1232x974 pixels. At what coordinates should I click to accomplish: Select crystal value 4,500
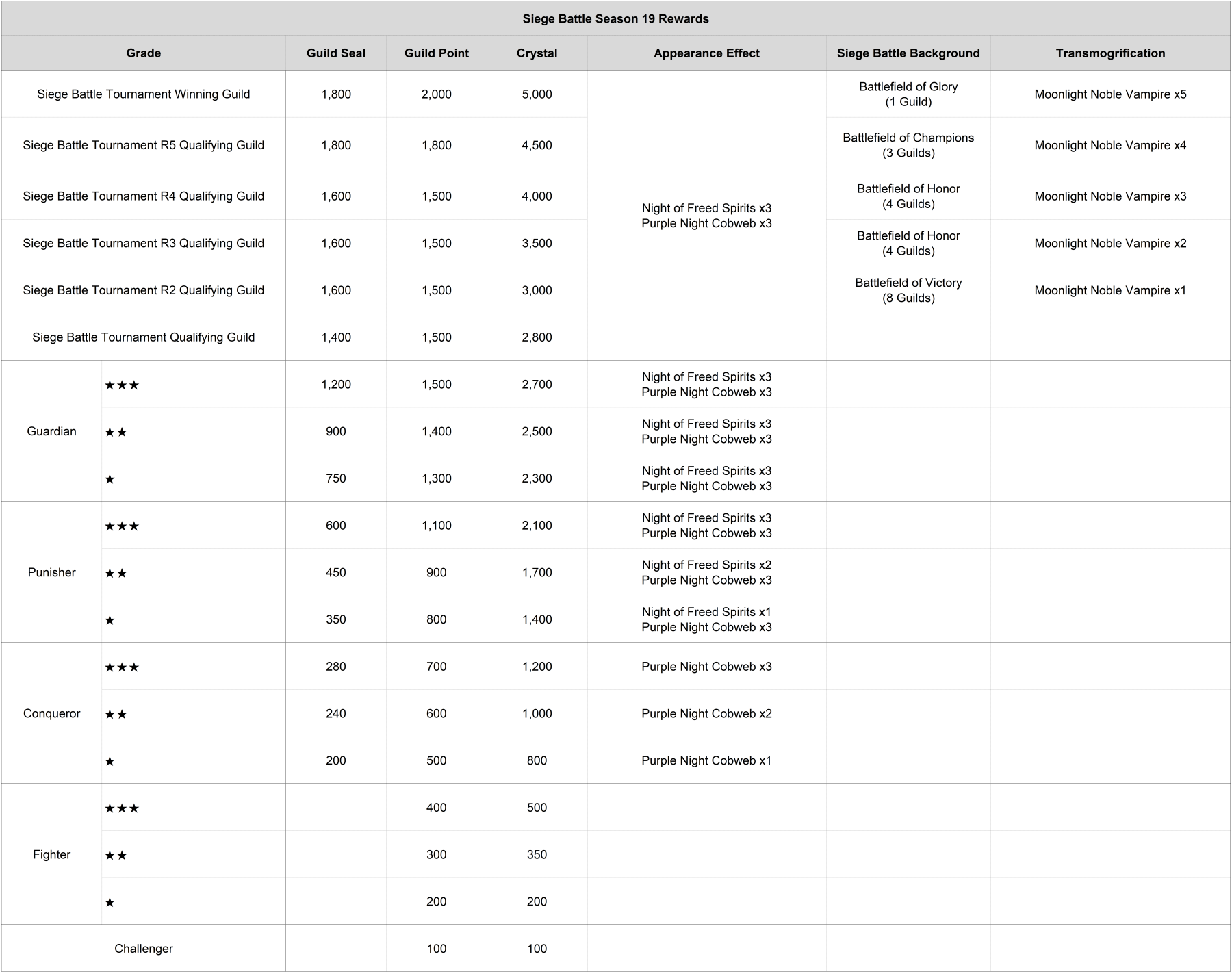(x=537, y=145)
